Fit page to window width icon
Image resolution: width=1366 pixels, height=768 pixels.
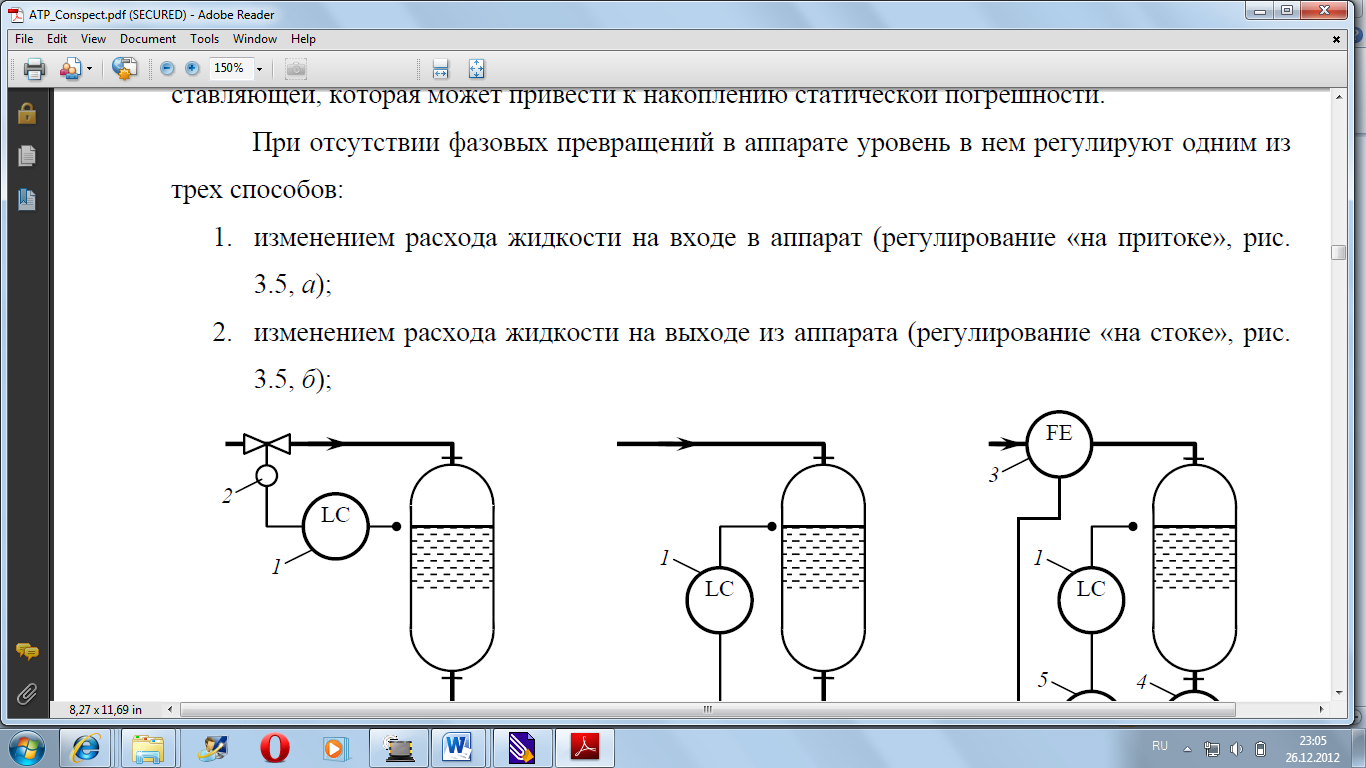click(440, 69)
